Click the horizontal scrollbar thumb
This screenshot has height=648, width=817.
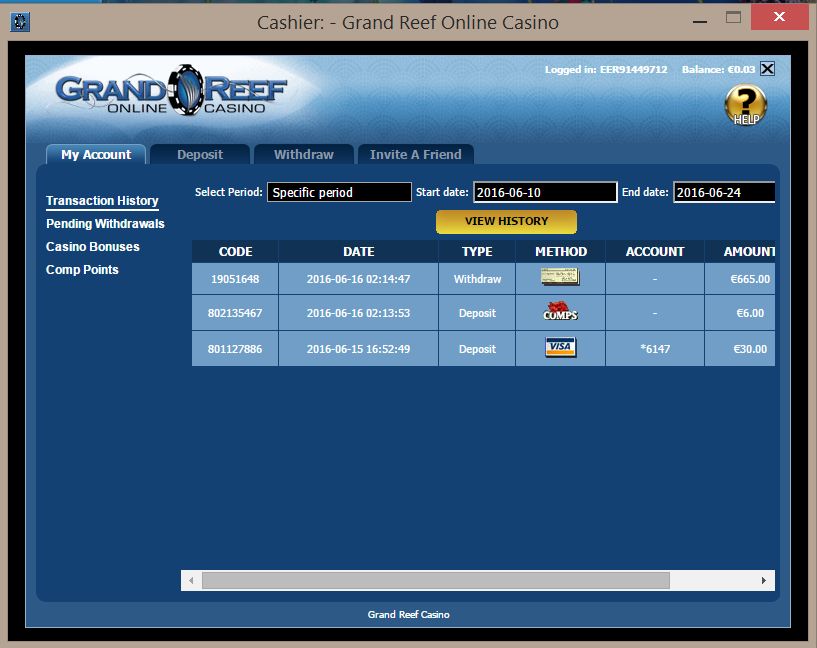[436, 580]
